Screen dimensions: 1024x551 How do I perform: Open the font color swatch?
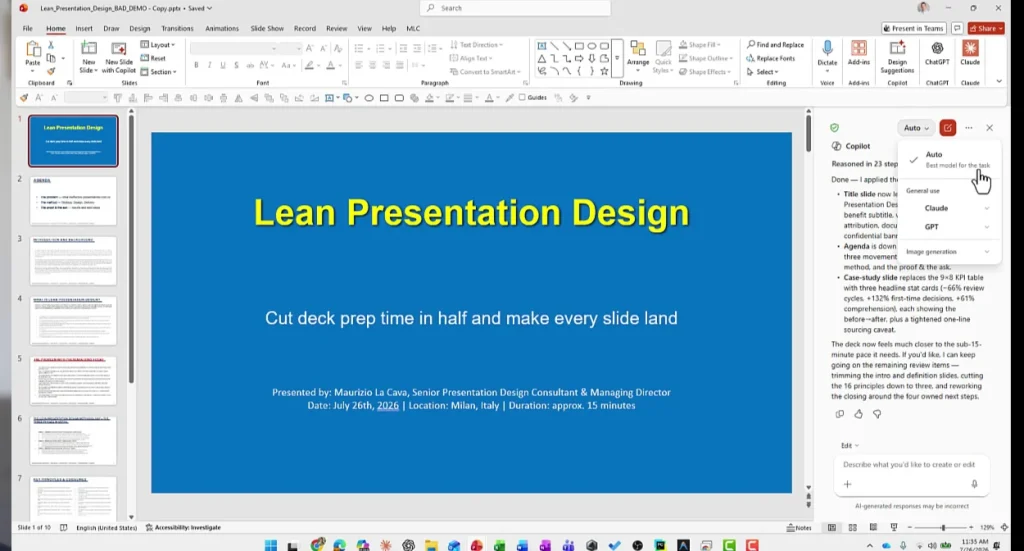330,65
